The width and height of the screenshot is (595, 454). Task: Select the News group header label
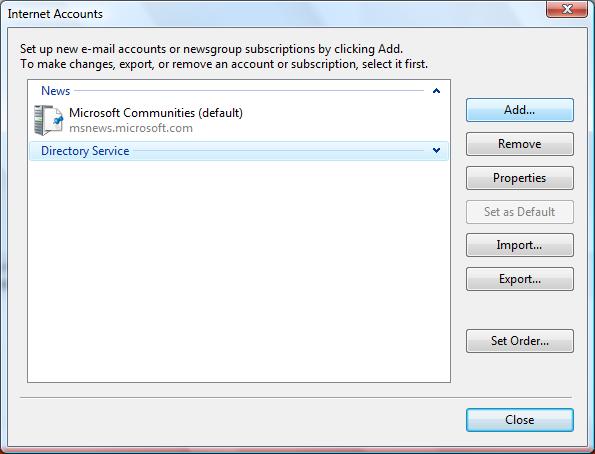(55, 91)
